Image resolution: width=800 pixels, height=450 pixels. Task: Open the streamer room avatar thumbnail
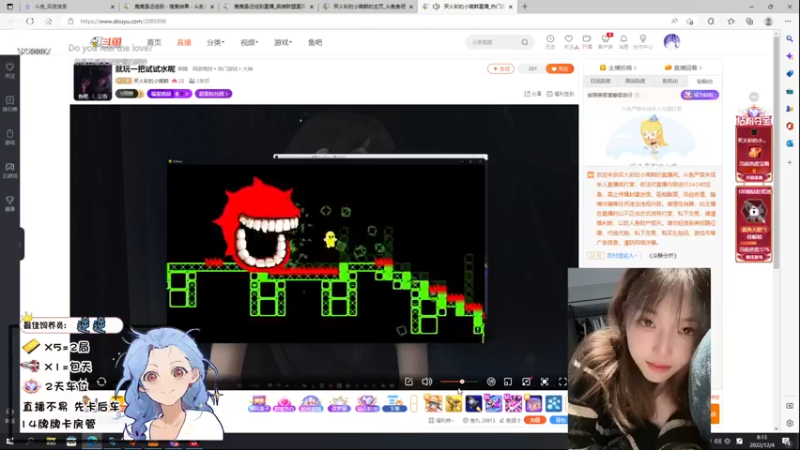pos(92,82)
